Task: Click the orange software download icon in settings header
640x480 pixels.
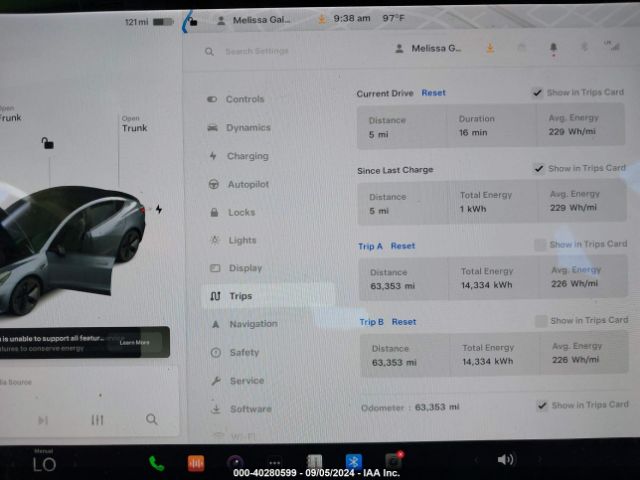Action: point(490,49)
